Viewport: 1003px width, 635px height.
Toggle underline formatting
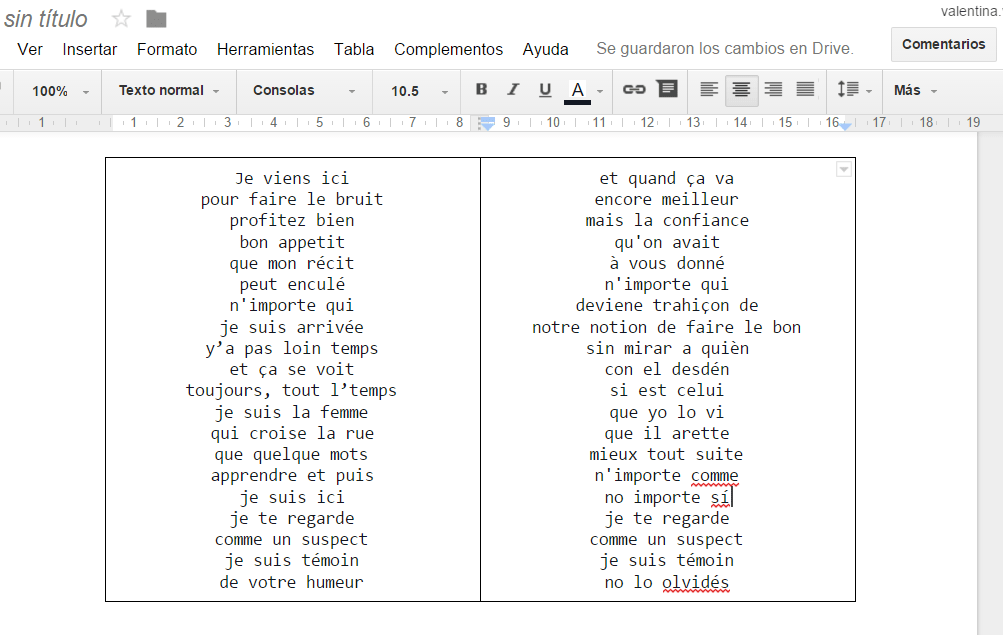[x=545, y=90]
